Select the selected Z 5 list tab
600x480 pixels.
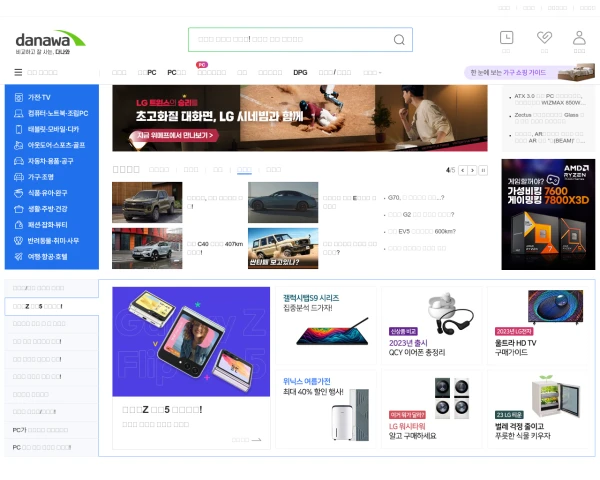click(x=51, y=306)
